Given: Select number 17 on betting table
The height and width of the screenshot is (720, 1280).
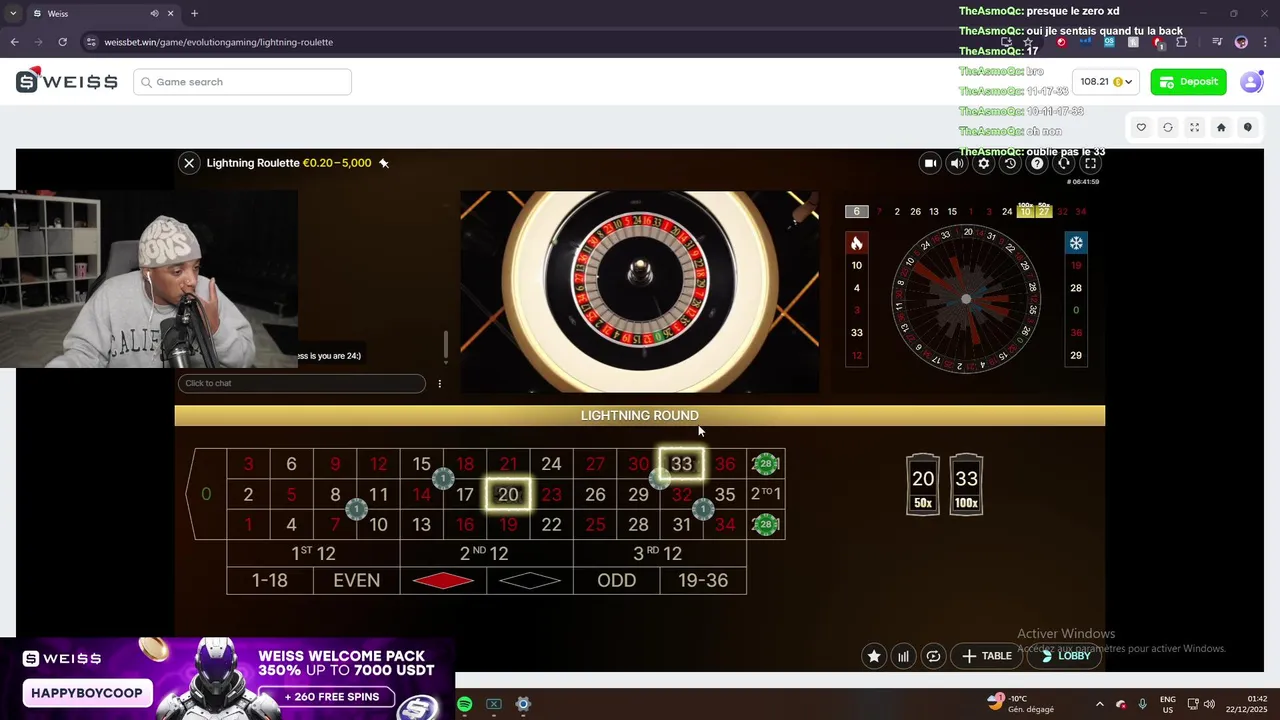Looking at the screenshot, I should 465,494.
